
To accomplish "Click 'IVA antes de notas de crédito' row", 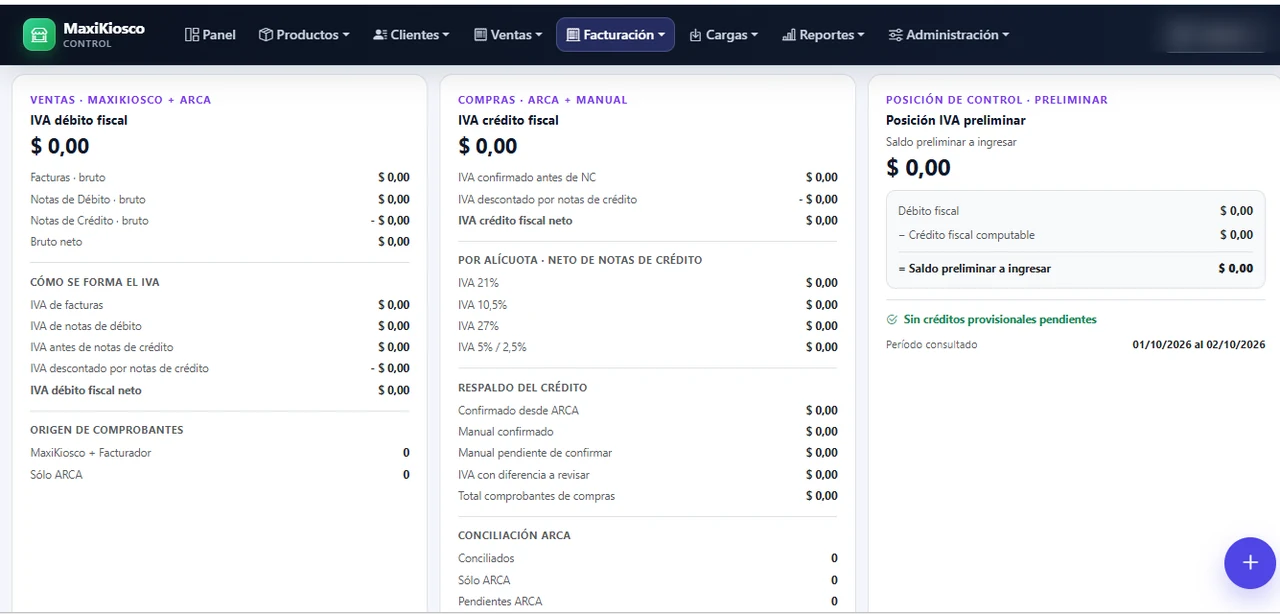I will click(x=220, y=347).
